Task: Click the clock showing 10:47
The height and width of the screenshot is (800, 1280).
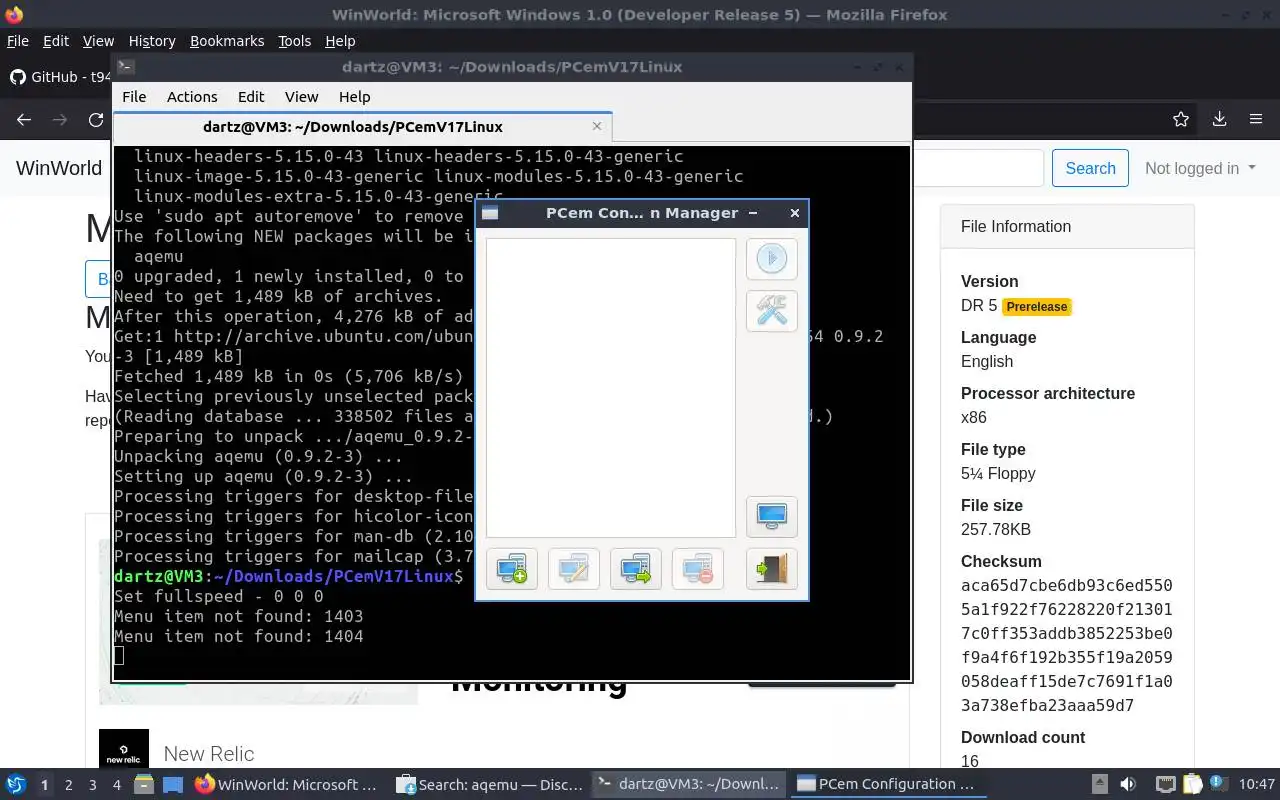Action: pyautogui.click(x=1257, y=785)
